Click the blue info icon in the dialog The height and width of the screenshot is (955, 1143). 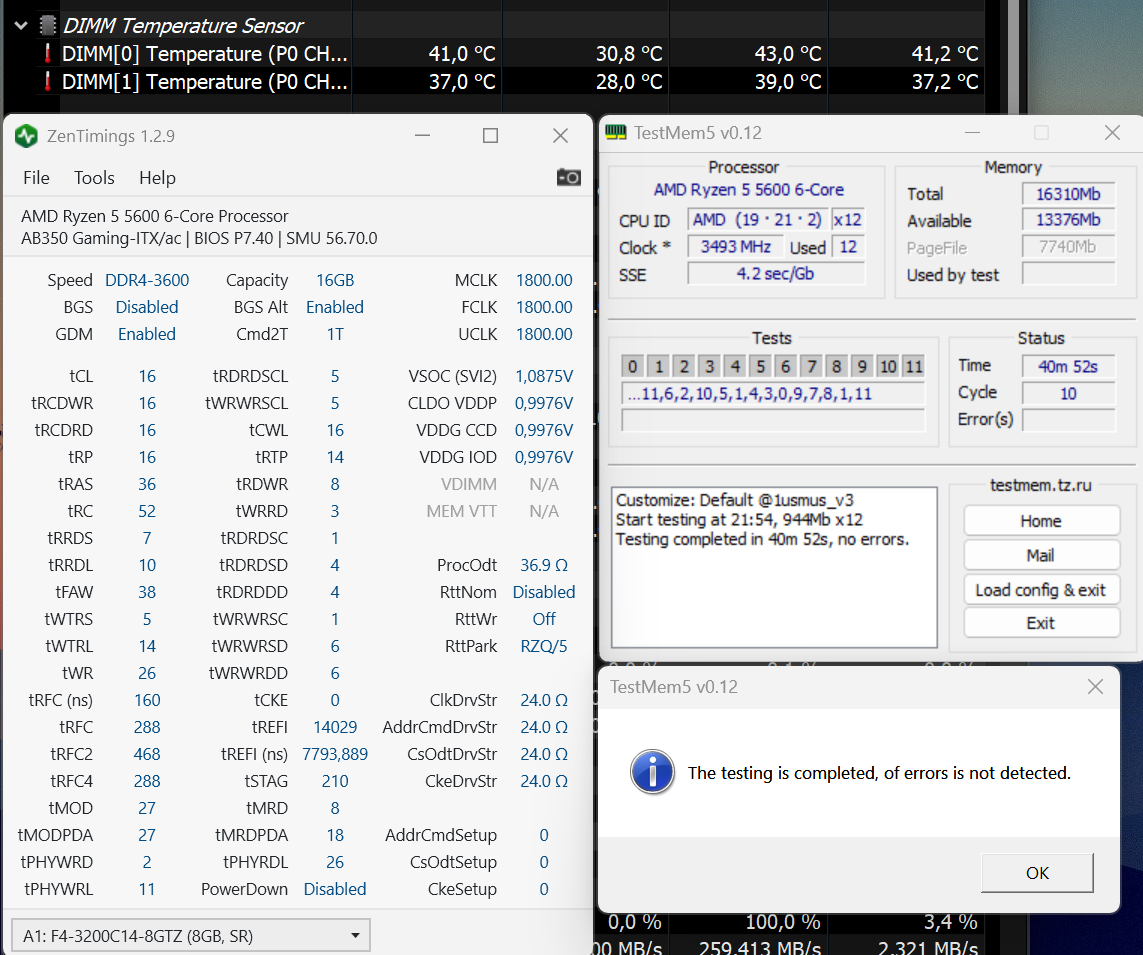pos(652,772)
